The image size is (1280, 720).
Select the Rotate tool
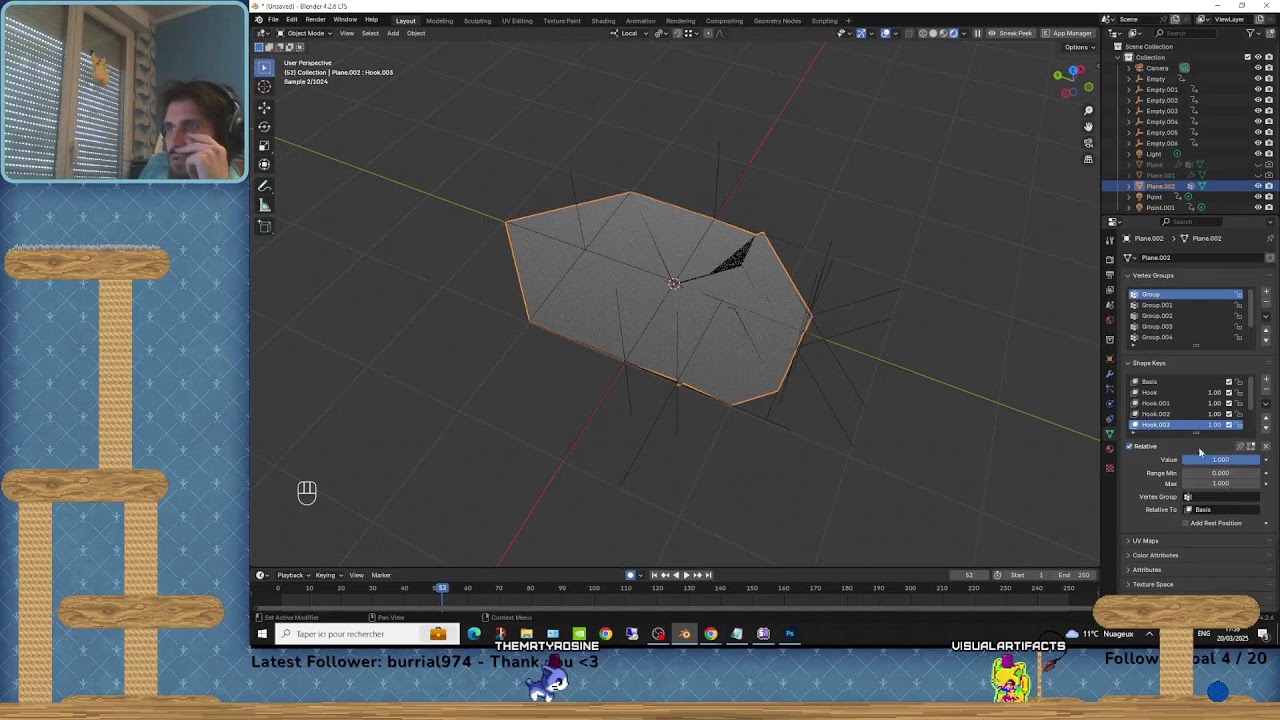click(264, 126)
